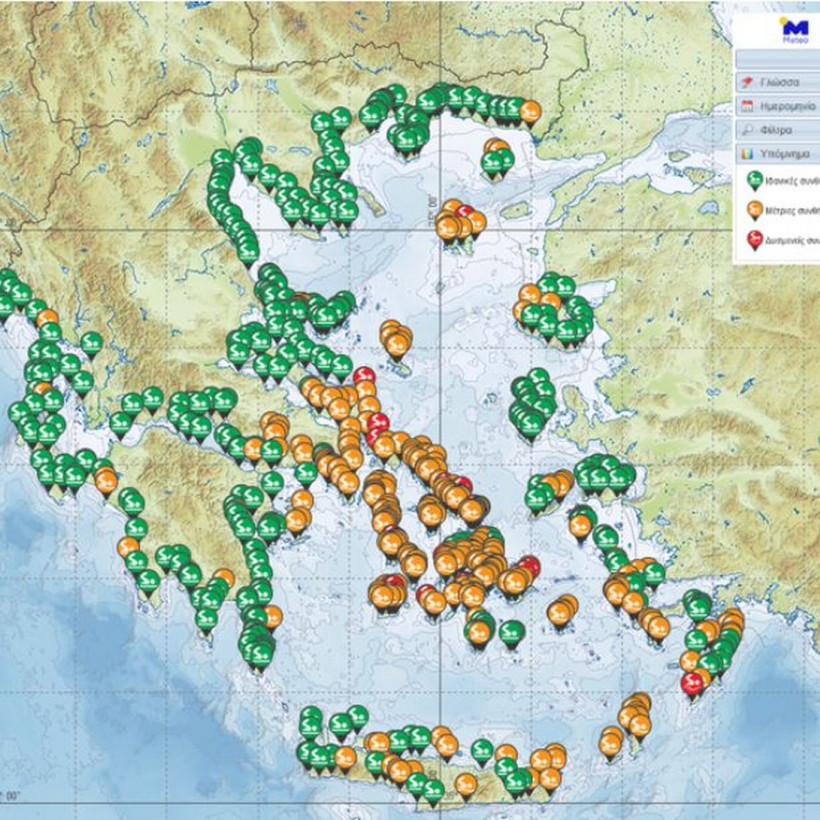Click the orange marker ending the northern coast row
Screen dimensions: 820x820
click(x=530, y=110)
